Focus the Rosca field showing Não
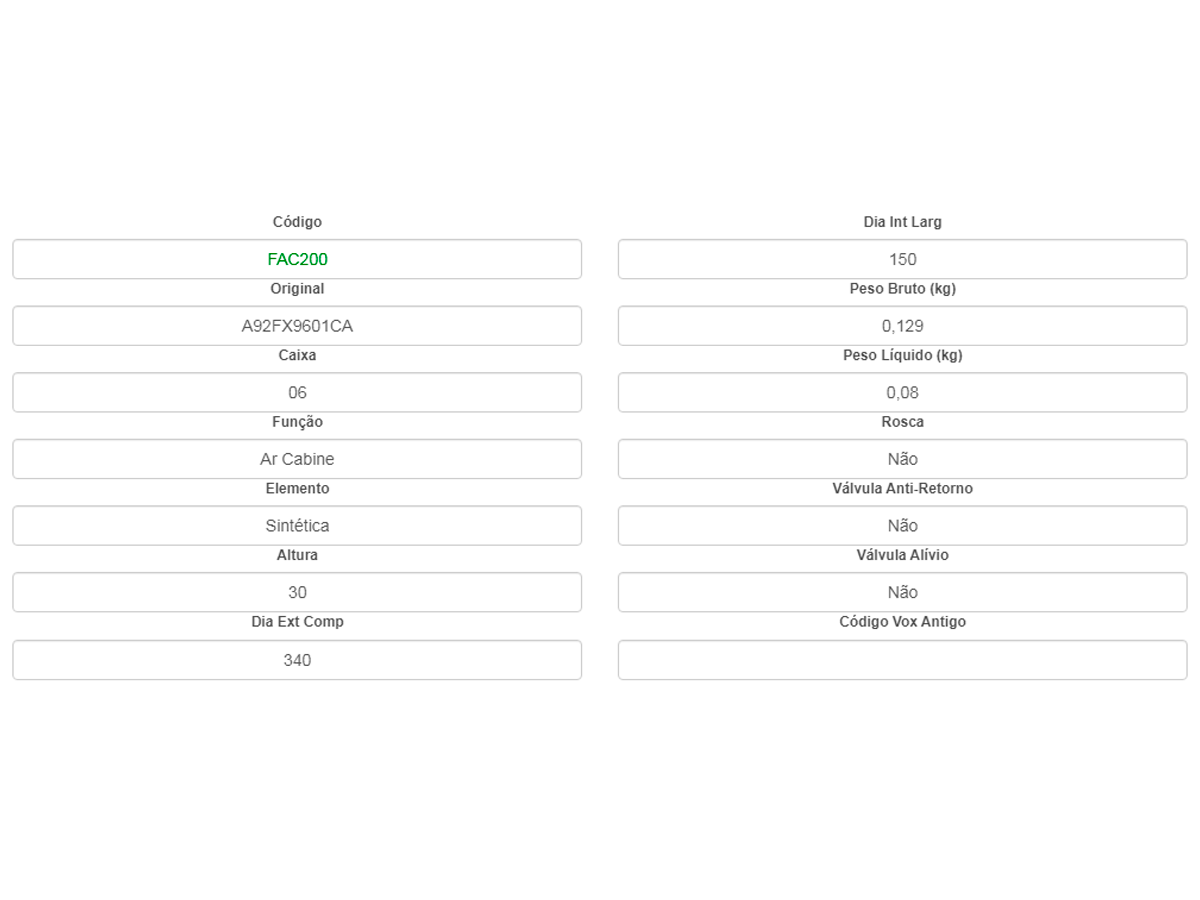This screenshot has height=900, width=1200. click(902, 459)
